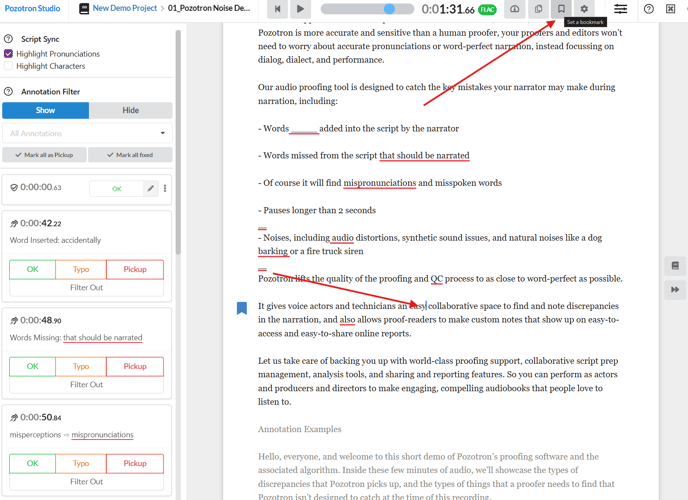688x500 pixels.
Task: Click the underlined word 'barking' in the script
Action: [x=273, y=252]
